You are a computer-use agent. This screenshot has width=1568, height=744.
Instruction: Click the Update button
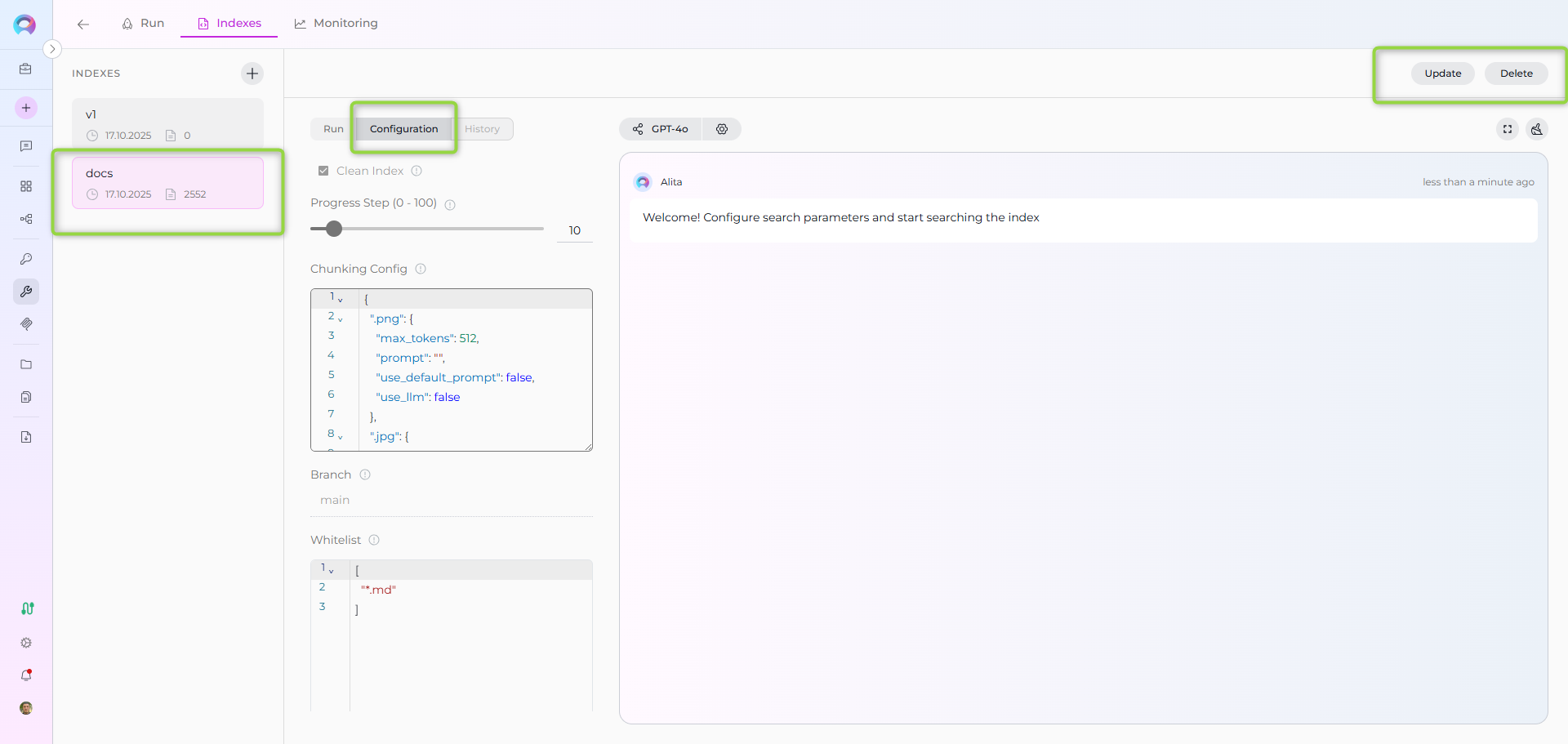(1442, 74)
